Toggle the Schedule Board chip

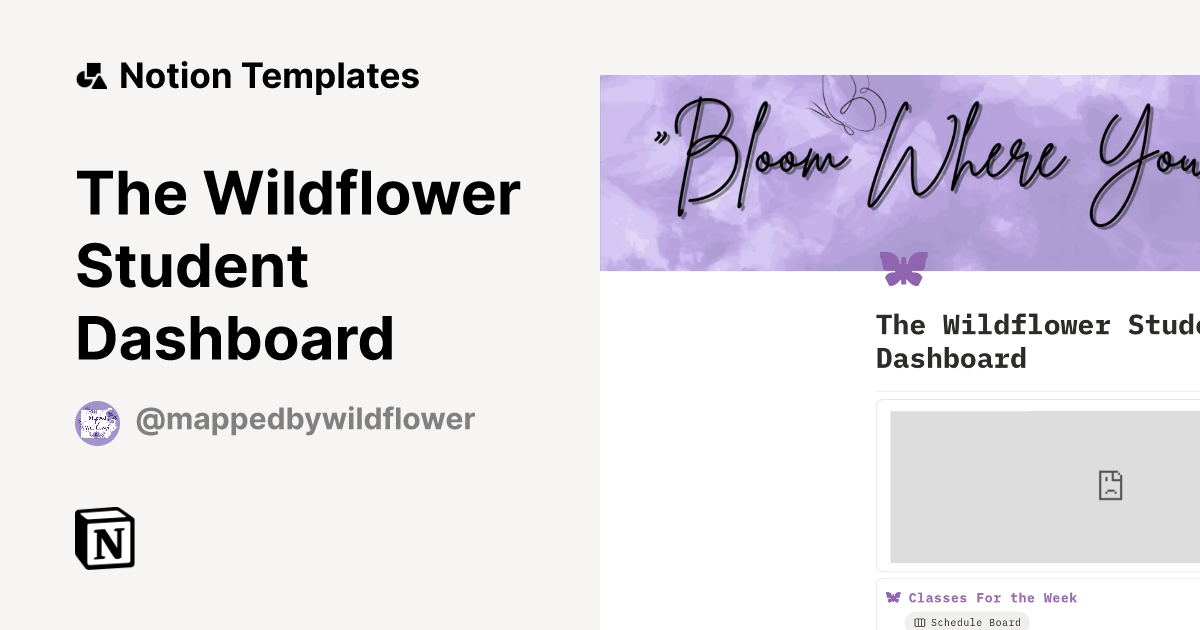coord(967,622)
